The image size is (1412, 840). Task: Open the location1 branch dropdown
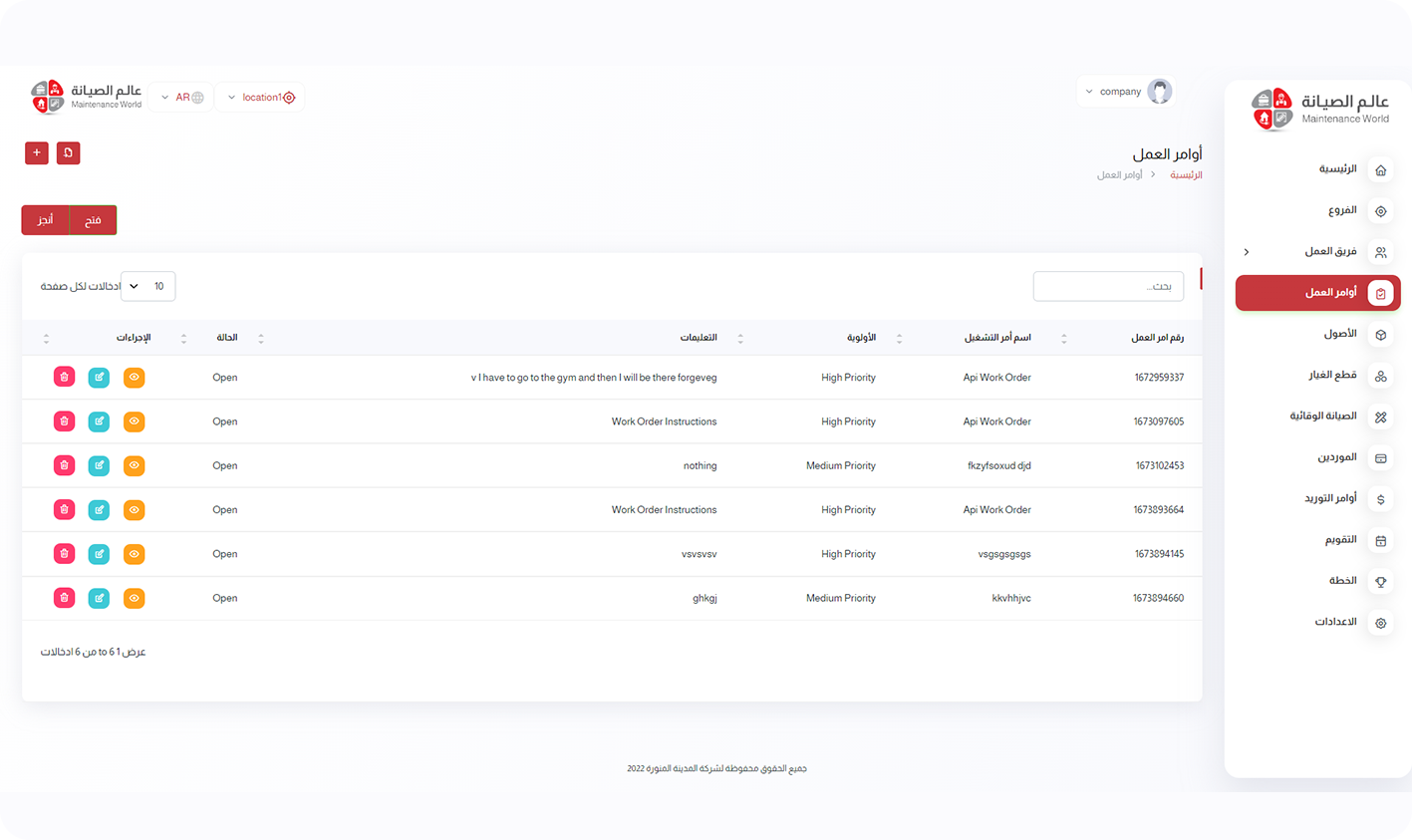click(x=261, y=98)
